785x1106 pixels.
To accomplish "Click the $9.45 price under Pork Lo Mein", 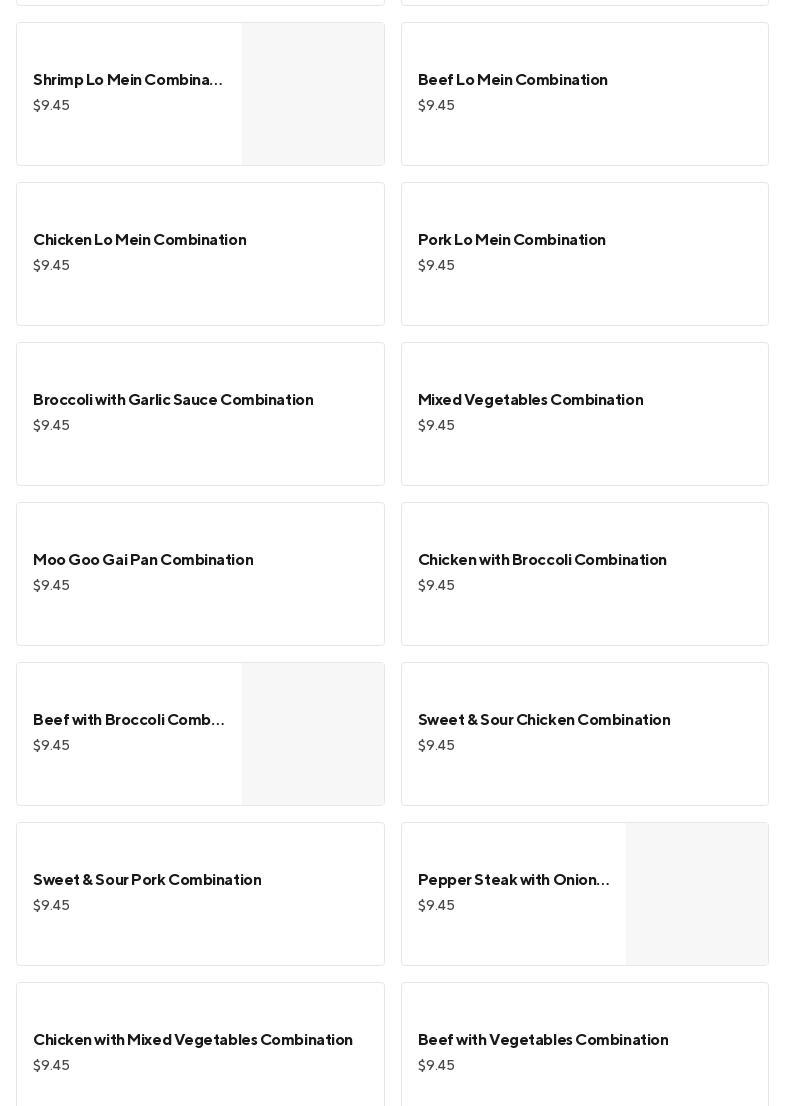I will coord(436,266).
